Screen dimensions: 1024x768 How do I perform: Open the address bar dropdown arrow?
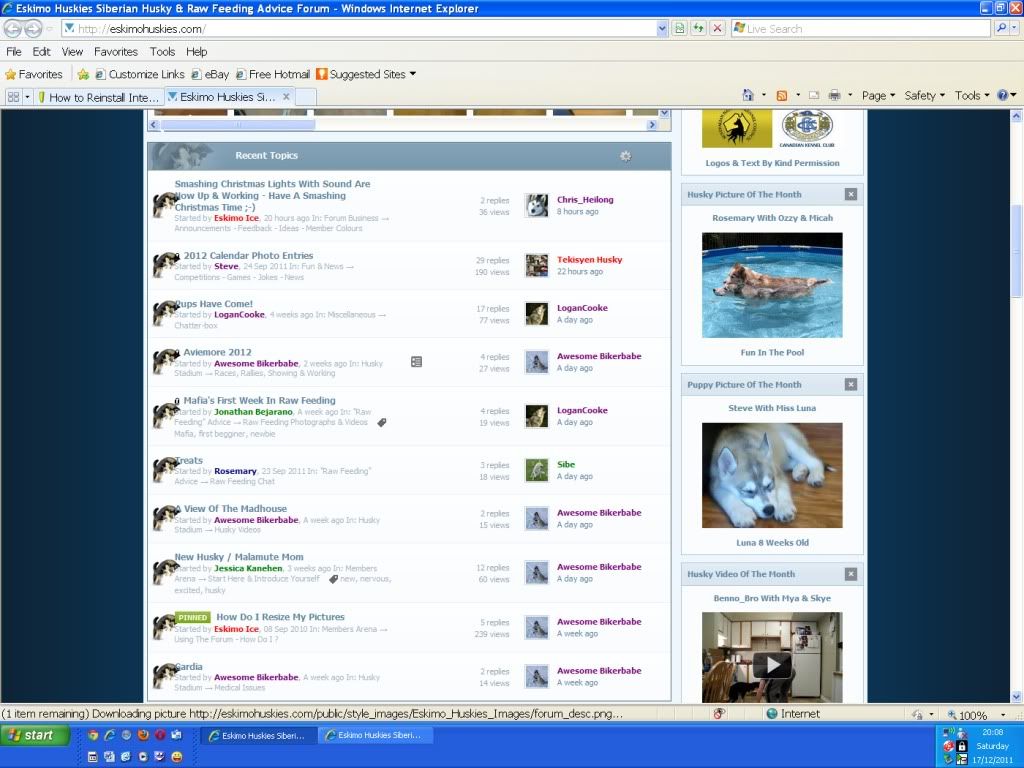[x=662, y=28]
